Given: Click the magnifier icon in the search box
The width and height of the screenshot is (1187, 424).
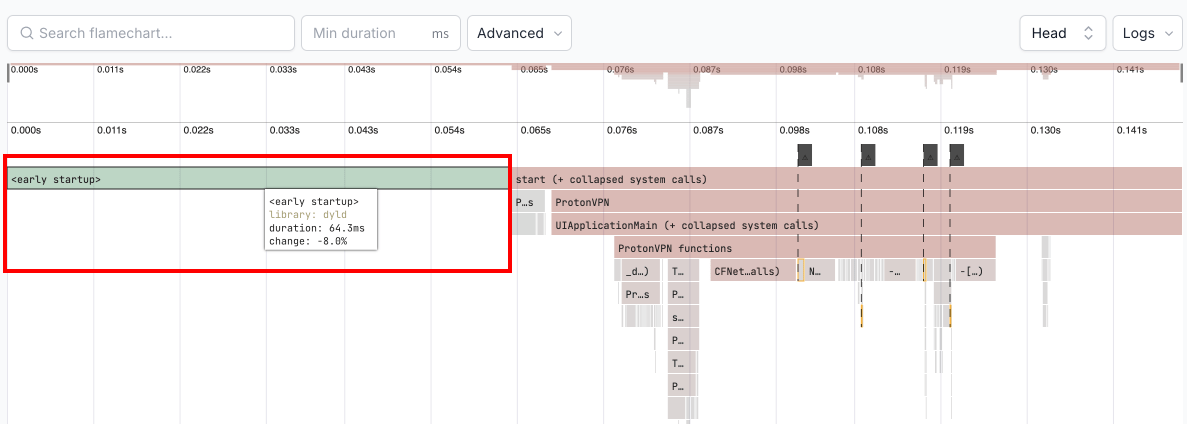Looking at the screenshot, I should coord(25,33).
